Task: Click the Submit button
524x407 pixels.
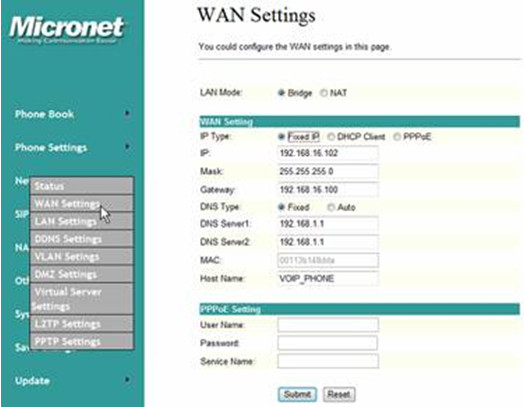Action: (297, 395)
